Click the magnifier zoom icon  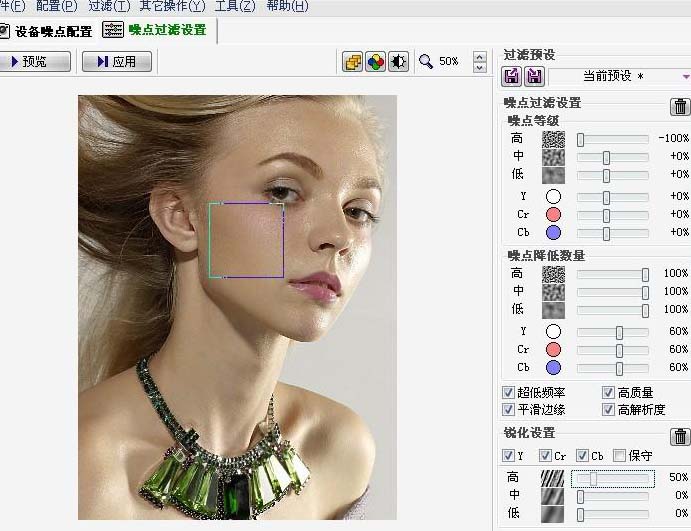[x=426, y=62]
